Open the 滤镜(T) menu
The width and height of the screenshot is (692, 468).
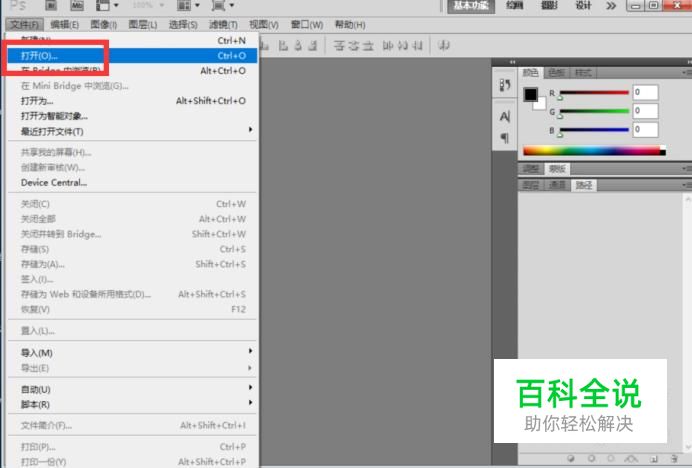pyautogui.click(x=223, y=25)
